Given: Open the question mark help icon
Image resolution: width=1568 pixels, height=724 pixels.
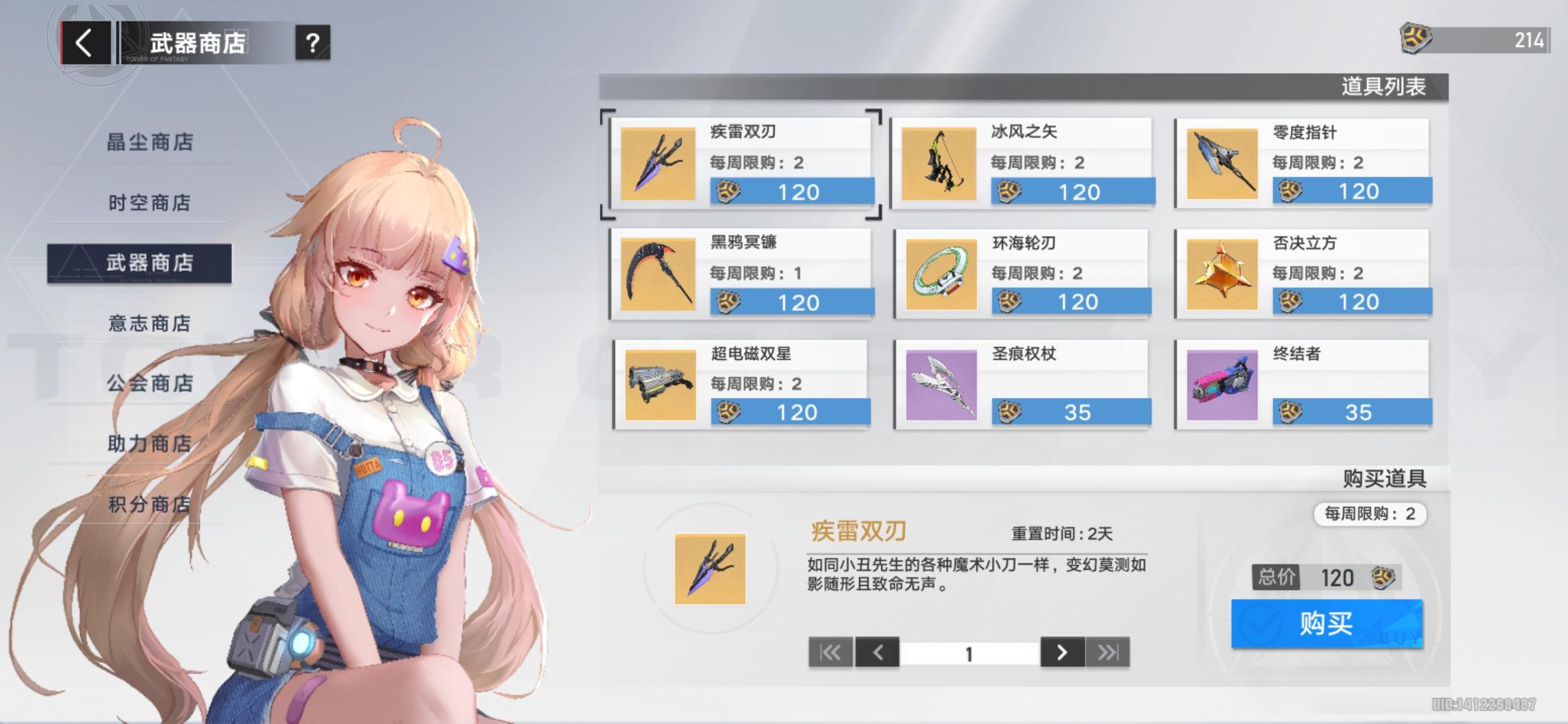Looking at the screenshot, I should click(x=312, y=44).
